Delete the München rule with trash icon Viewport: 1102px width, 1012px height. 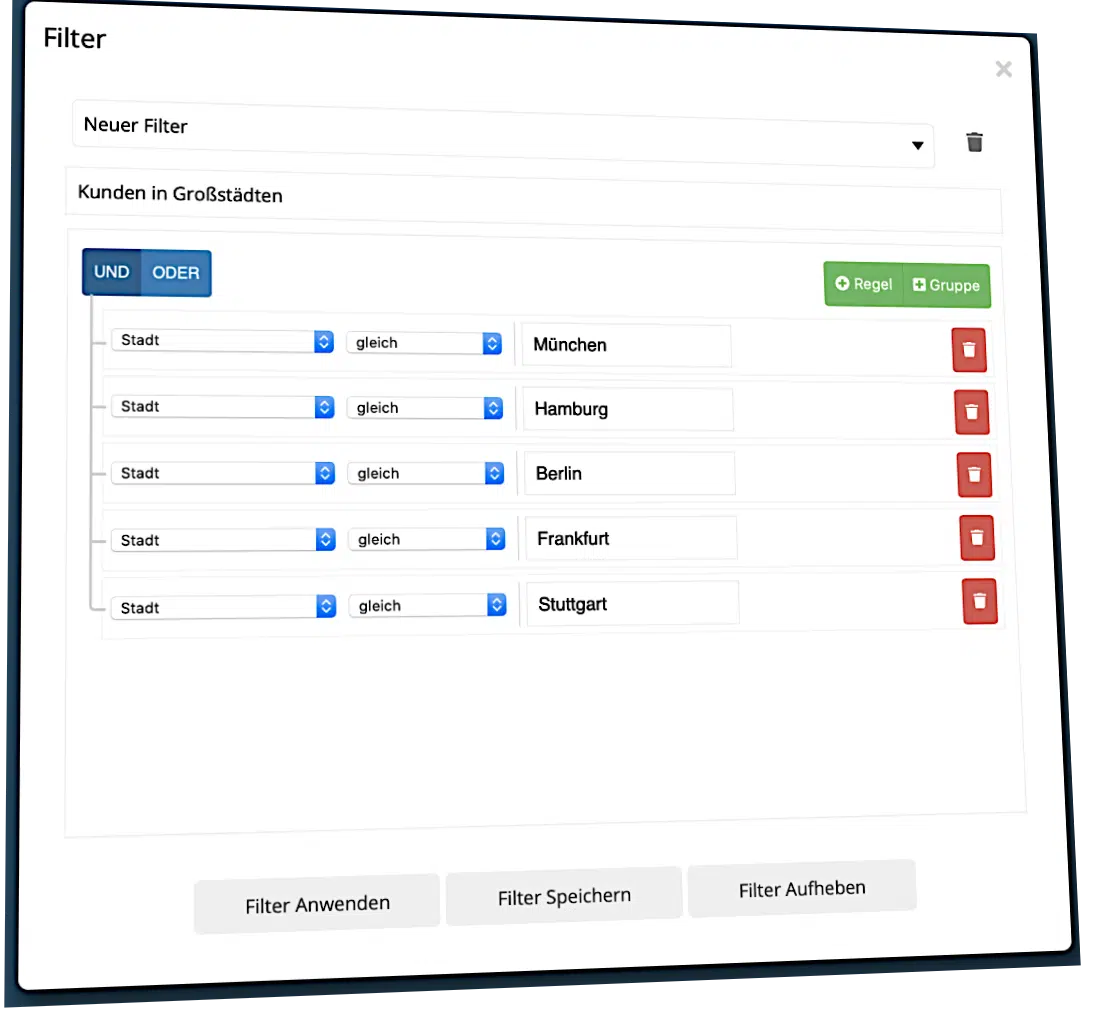point(968,349)
